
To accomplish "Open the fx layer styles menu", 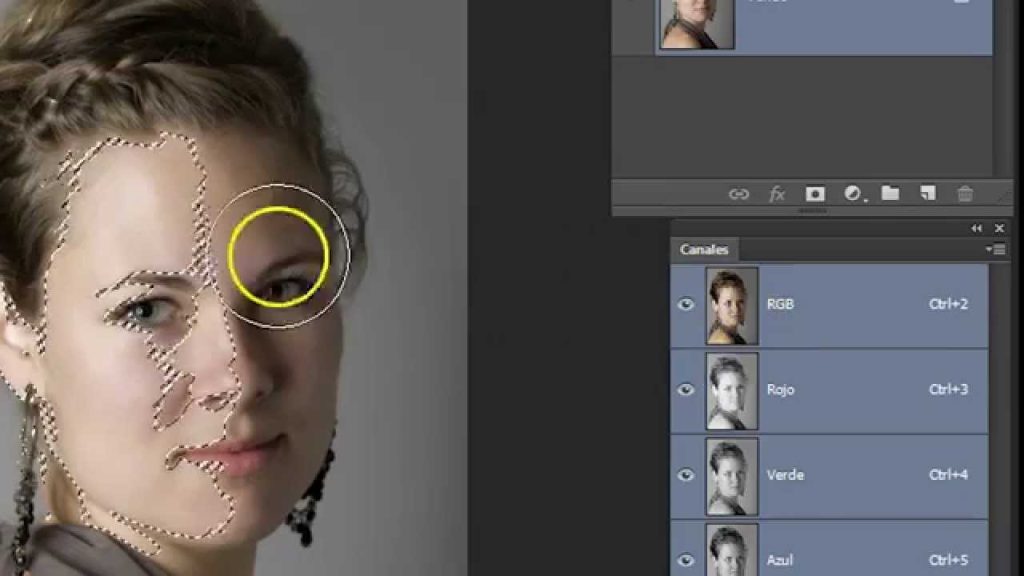I will pos(776,194).
